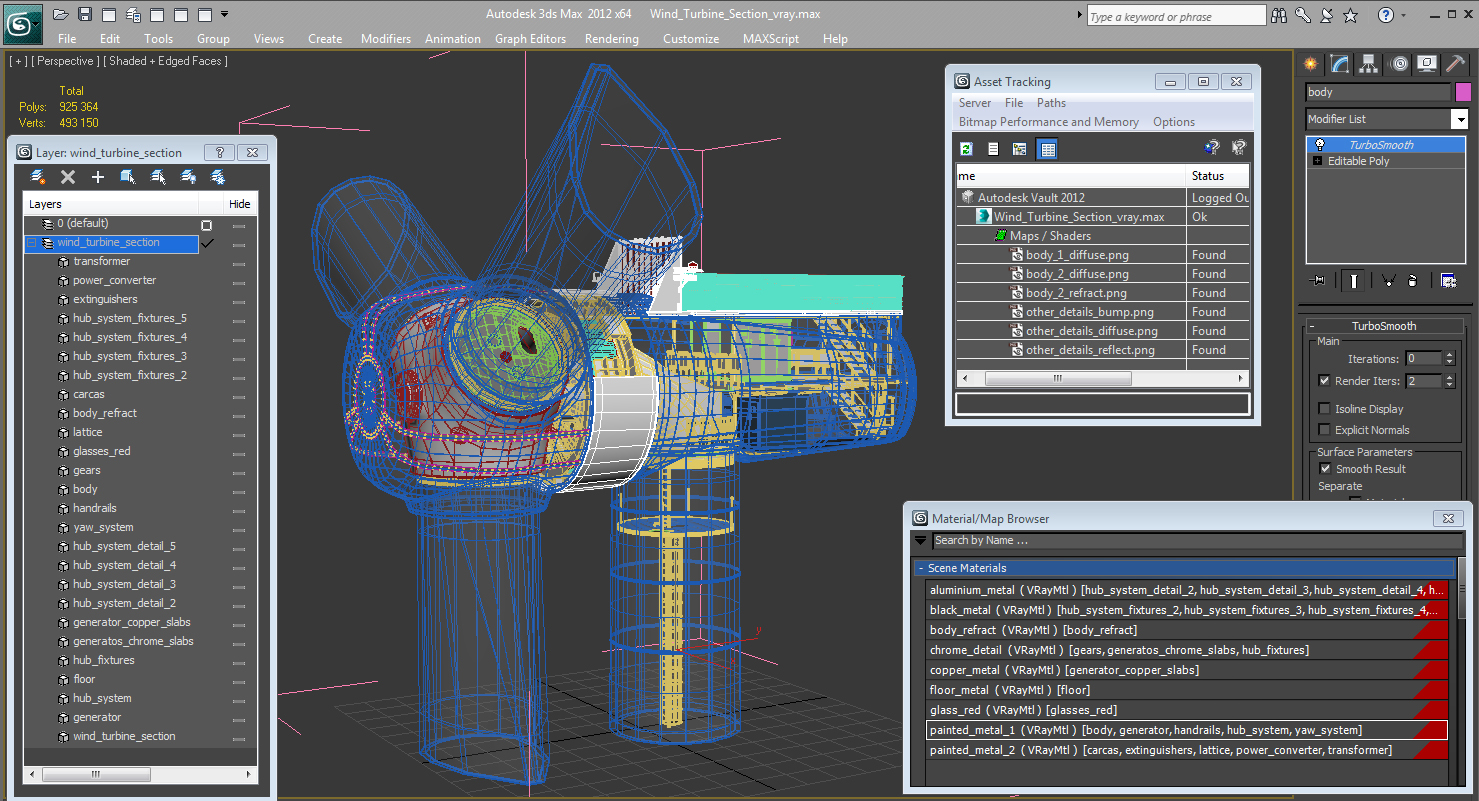Viewport: 1479px width, 801px height.
Task: Click the Layers column header
Action: (x=111, y=204)
